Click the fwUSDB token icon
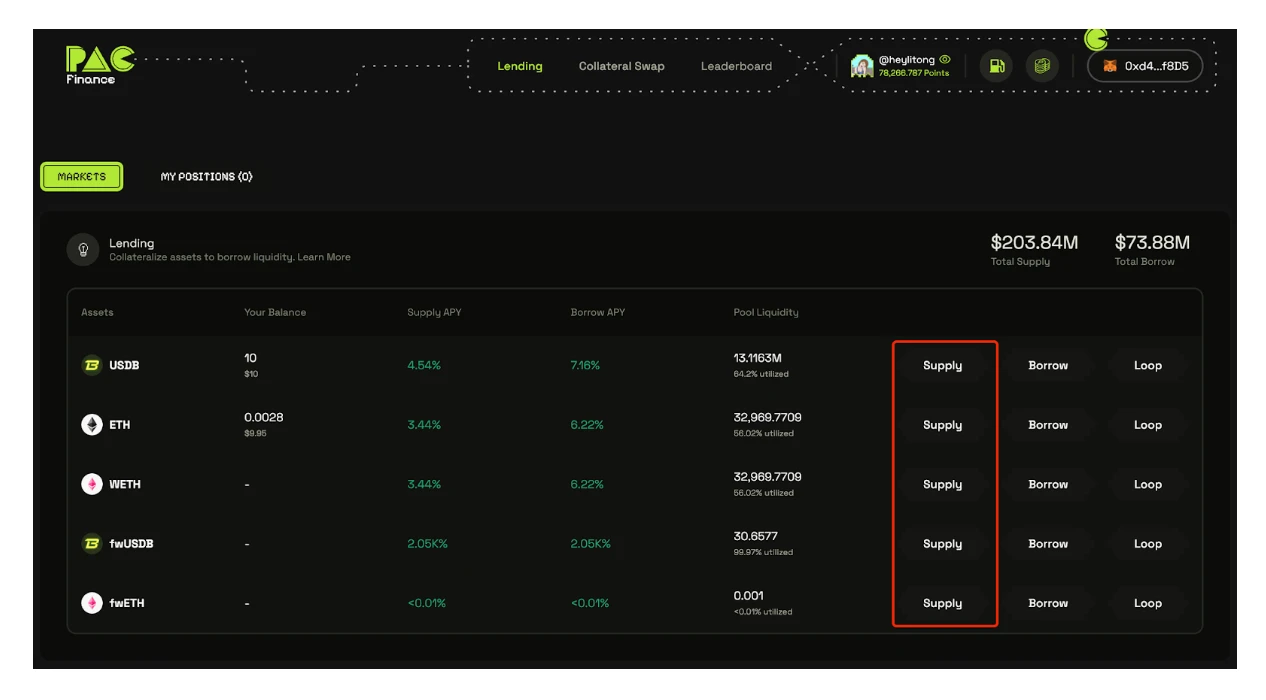 (92, 544)
